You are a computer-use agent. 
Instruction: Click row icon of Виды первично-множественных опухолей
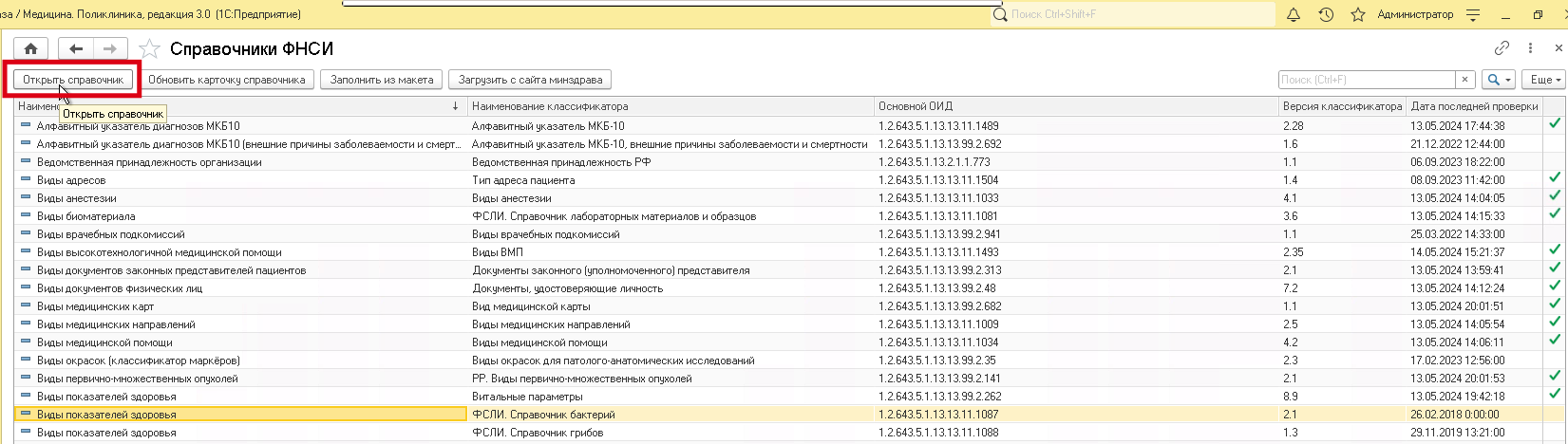click(x=26, y=378)
